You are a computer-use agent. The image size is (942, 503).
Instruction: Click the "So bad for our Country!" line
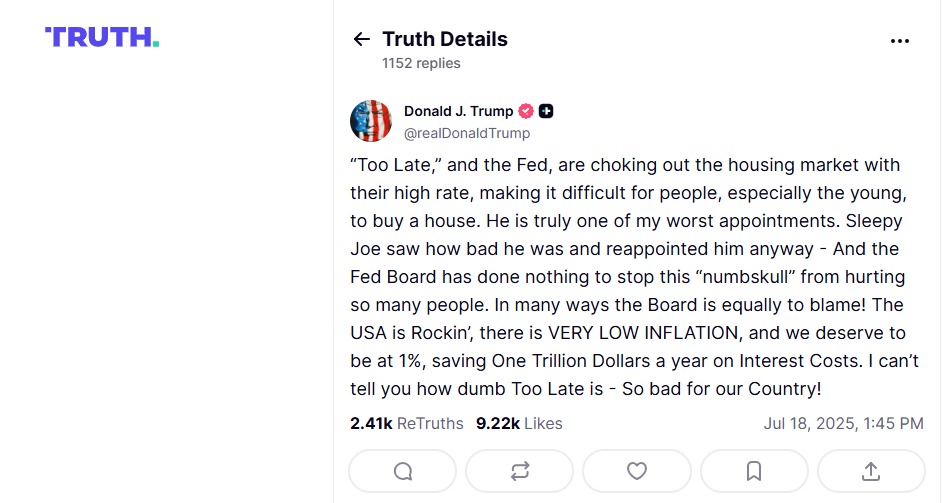722,389
